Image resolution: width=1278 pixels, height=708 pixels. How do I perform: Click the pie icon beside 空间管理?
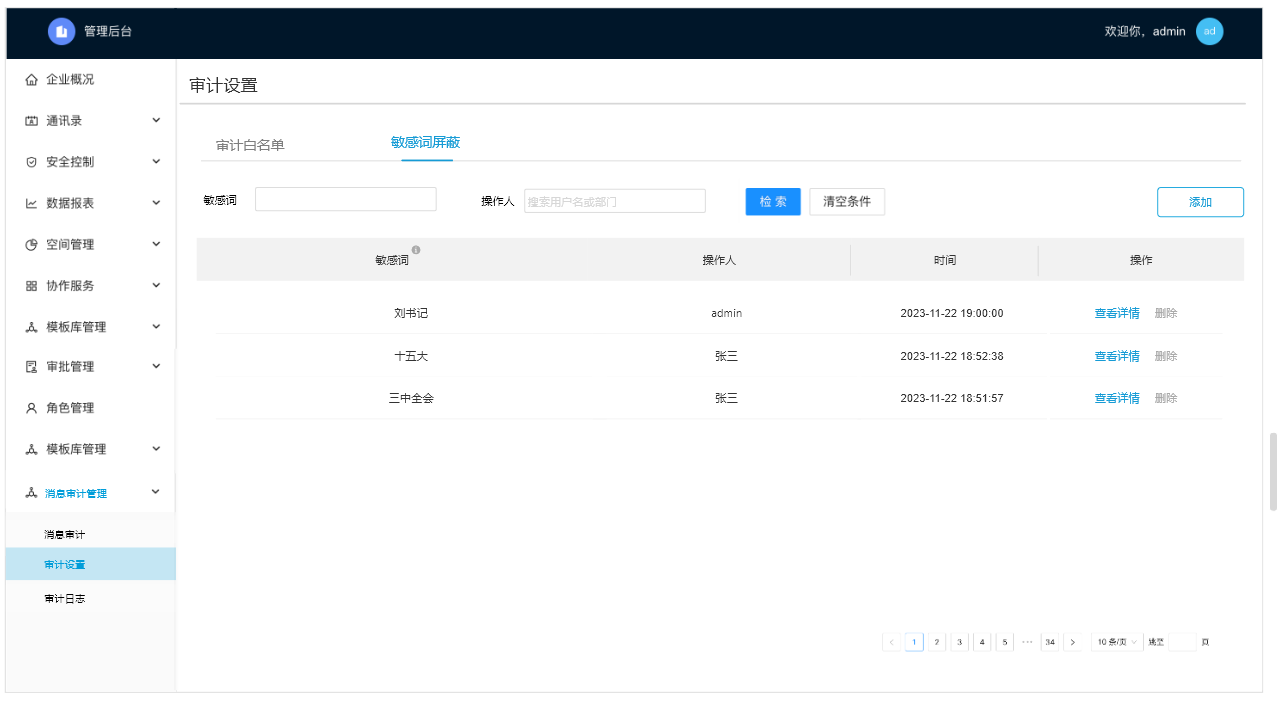coord(31,245)
